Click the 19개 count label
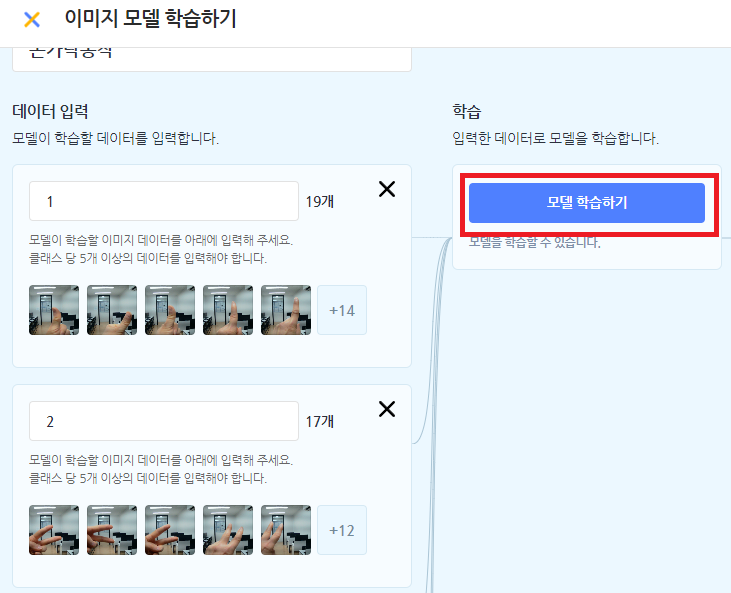Screen dimensions: 731x593 (x=320, y=201)
